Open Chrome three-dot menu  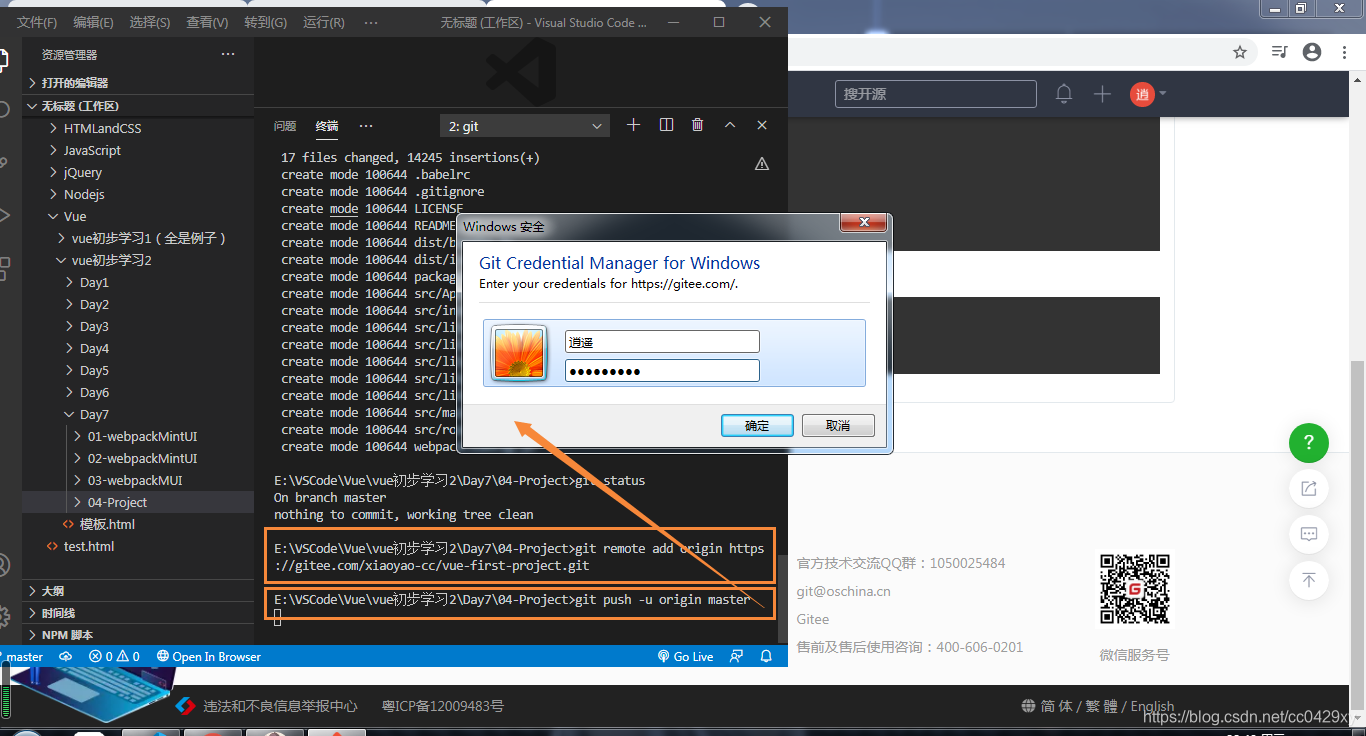[x=1344, y=52]
